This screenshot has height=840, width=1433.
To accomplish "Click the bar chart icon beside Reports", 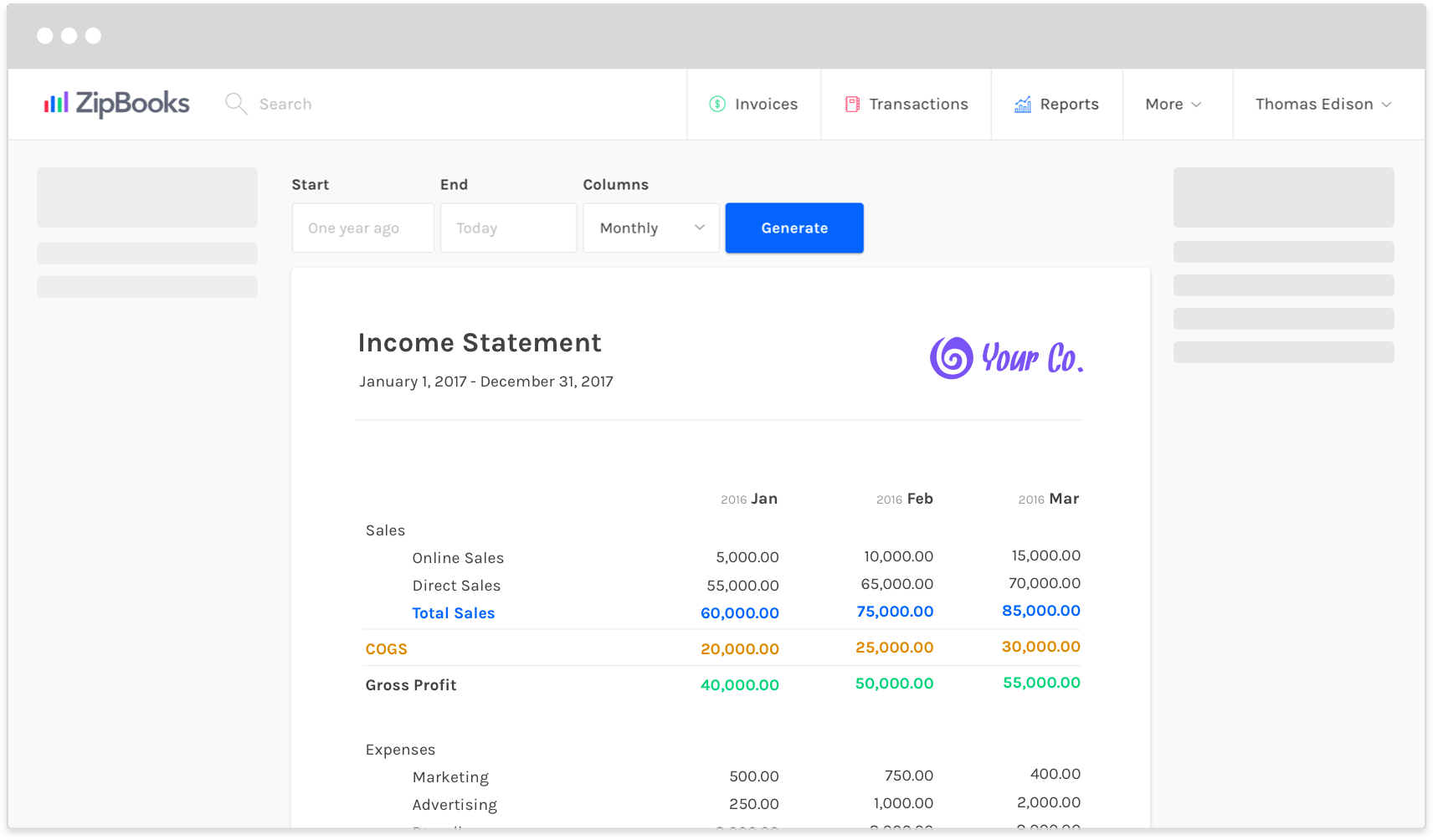I will (1022, 104).
